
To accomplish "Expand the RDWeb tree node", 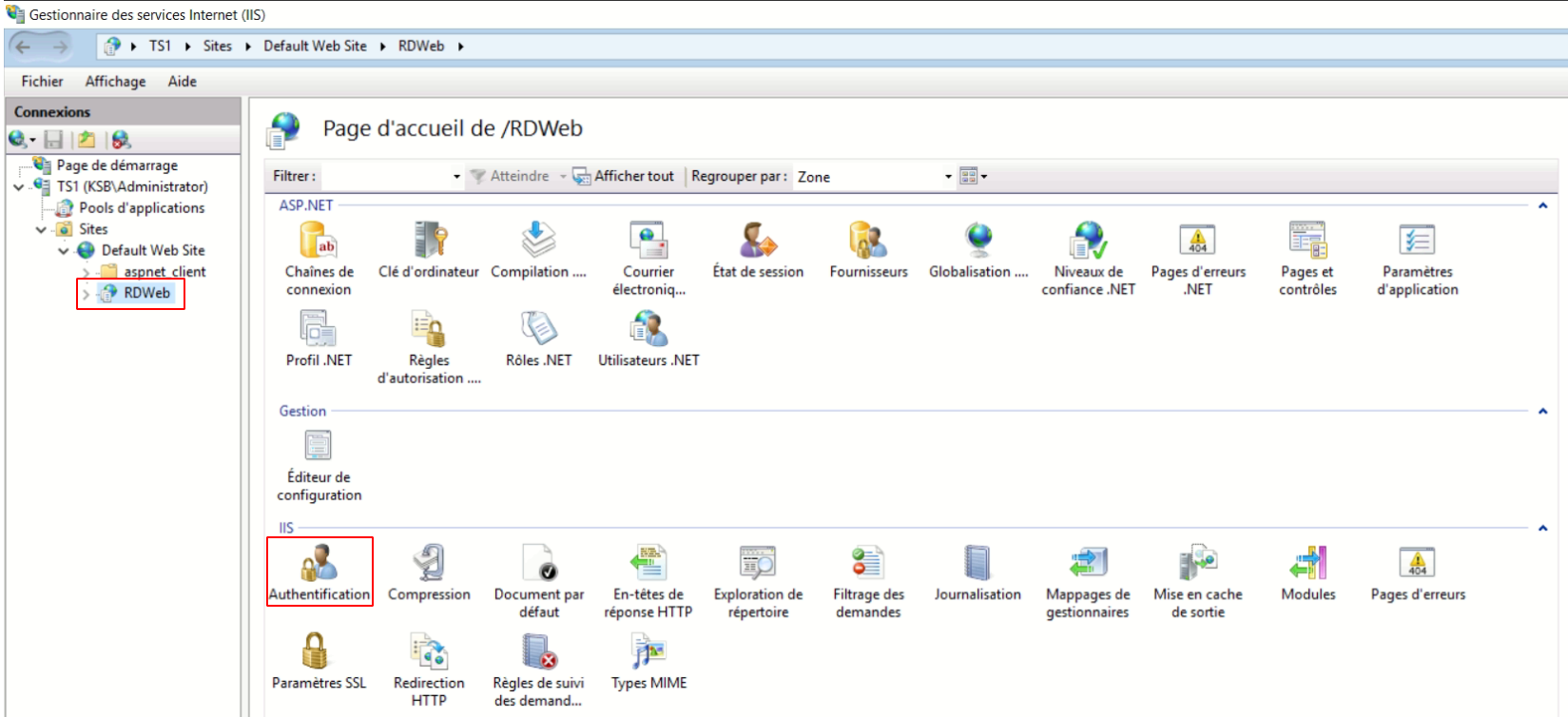I will [87, 294].
